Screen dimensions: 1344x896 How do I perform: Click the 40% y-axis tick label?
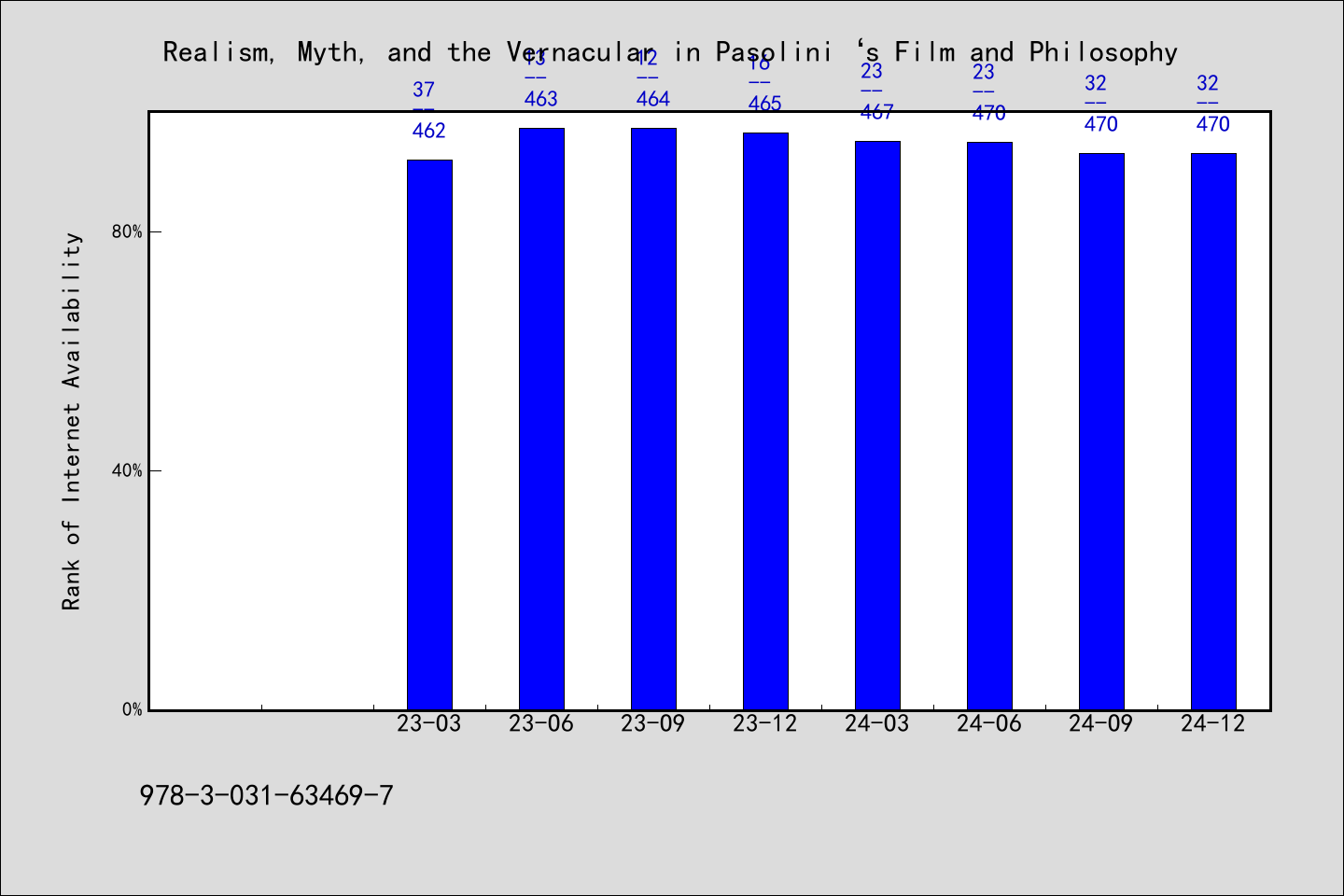127,470
